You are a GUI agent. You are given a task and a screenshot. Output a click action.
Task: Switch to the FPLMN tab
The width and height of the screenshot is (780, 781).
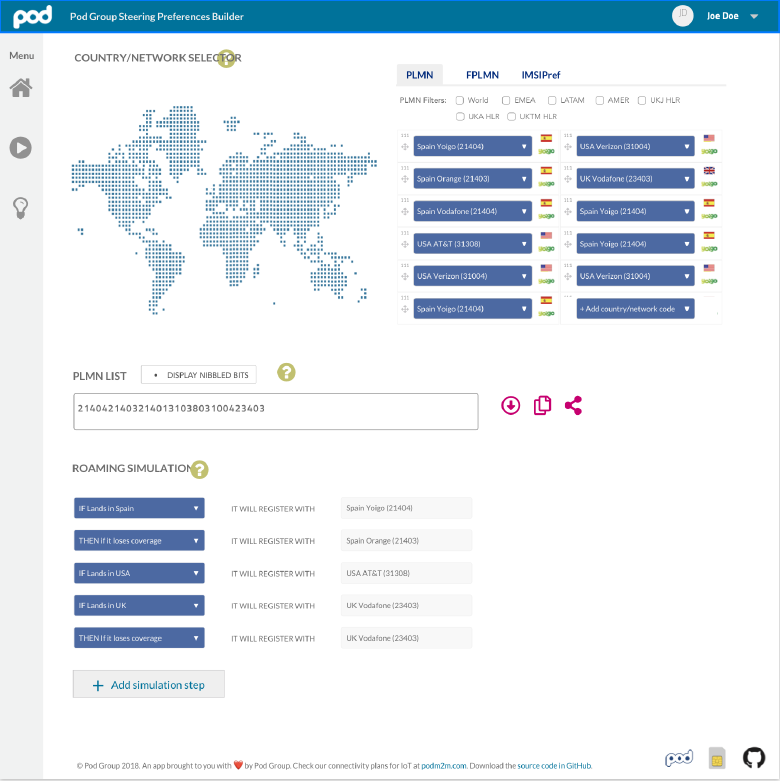coord(482,75)
